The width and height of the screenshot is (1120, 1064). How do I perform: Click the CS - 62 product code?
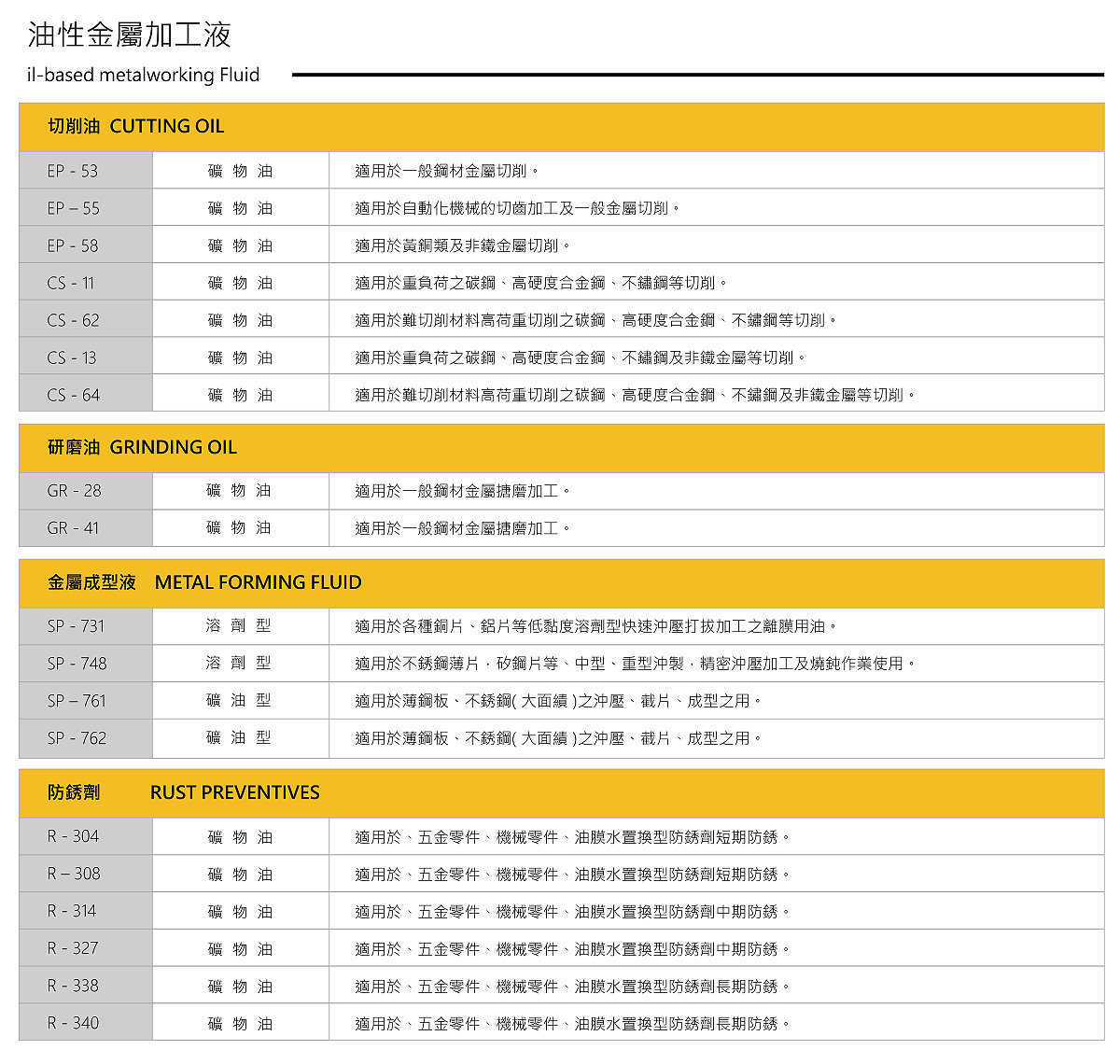73,320
